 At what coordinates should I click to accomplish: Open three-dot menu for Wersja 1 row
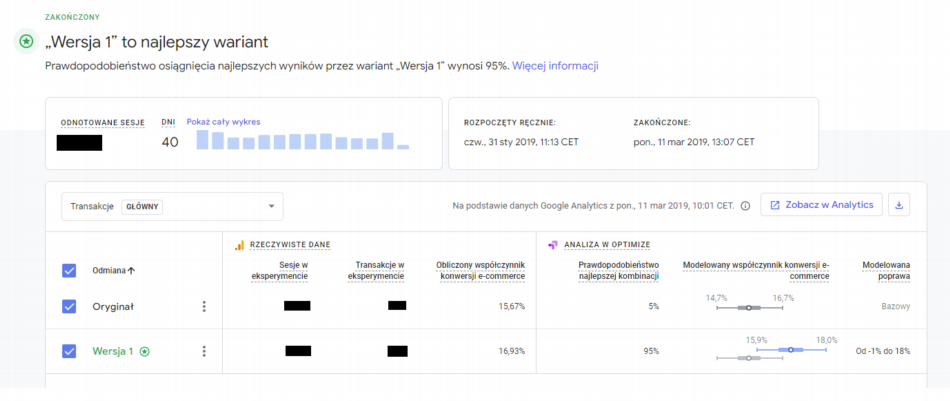click(x=204, y=351)
